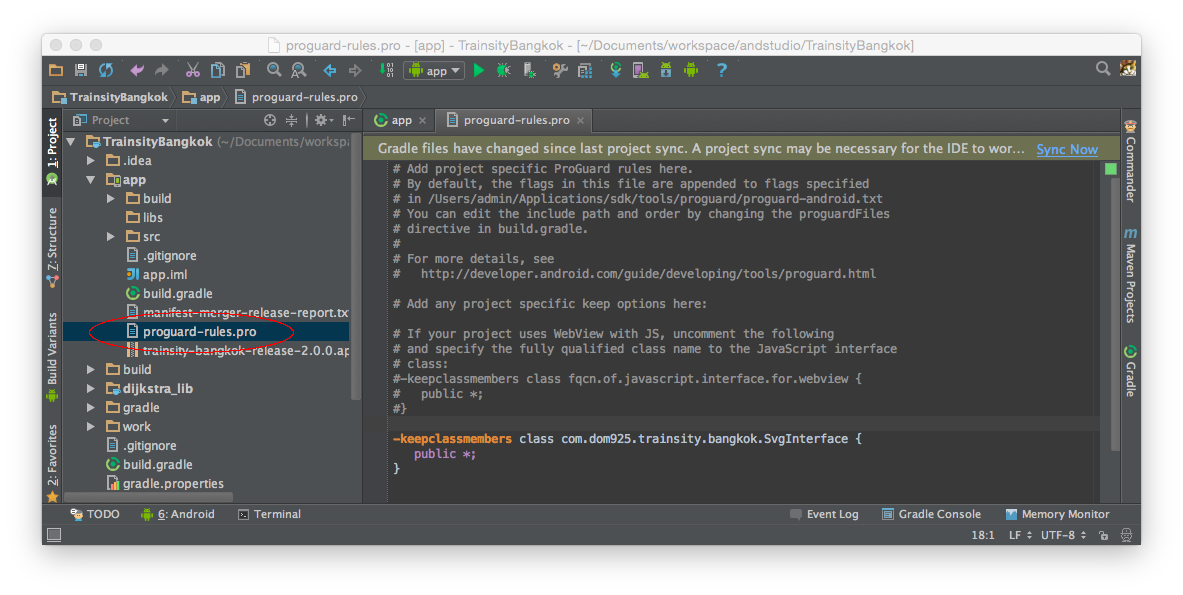Image resolution: width=1183 pixels, height=595 pixels.
Task: Open the TODO tool window
Action: pyautogui.click(x=95, y=514)
